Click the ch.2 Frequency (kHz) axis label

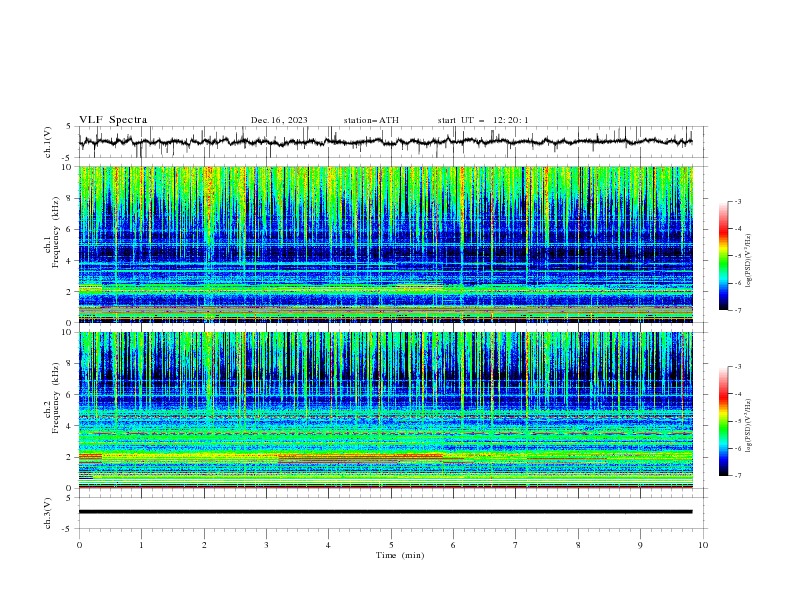pyautogui.click(x=53, y=397)
